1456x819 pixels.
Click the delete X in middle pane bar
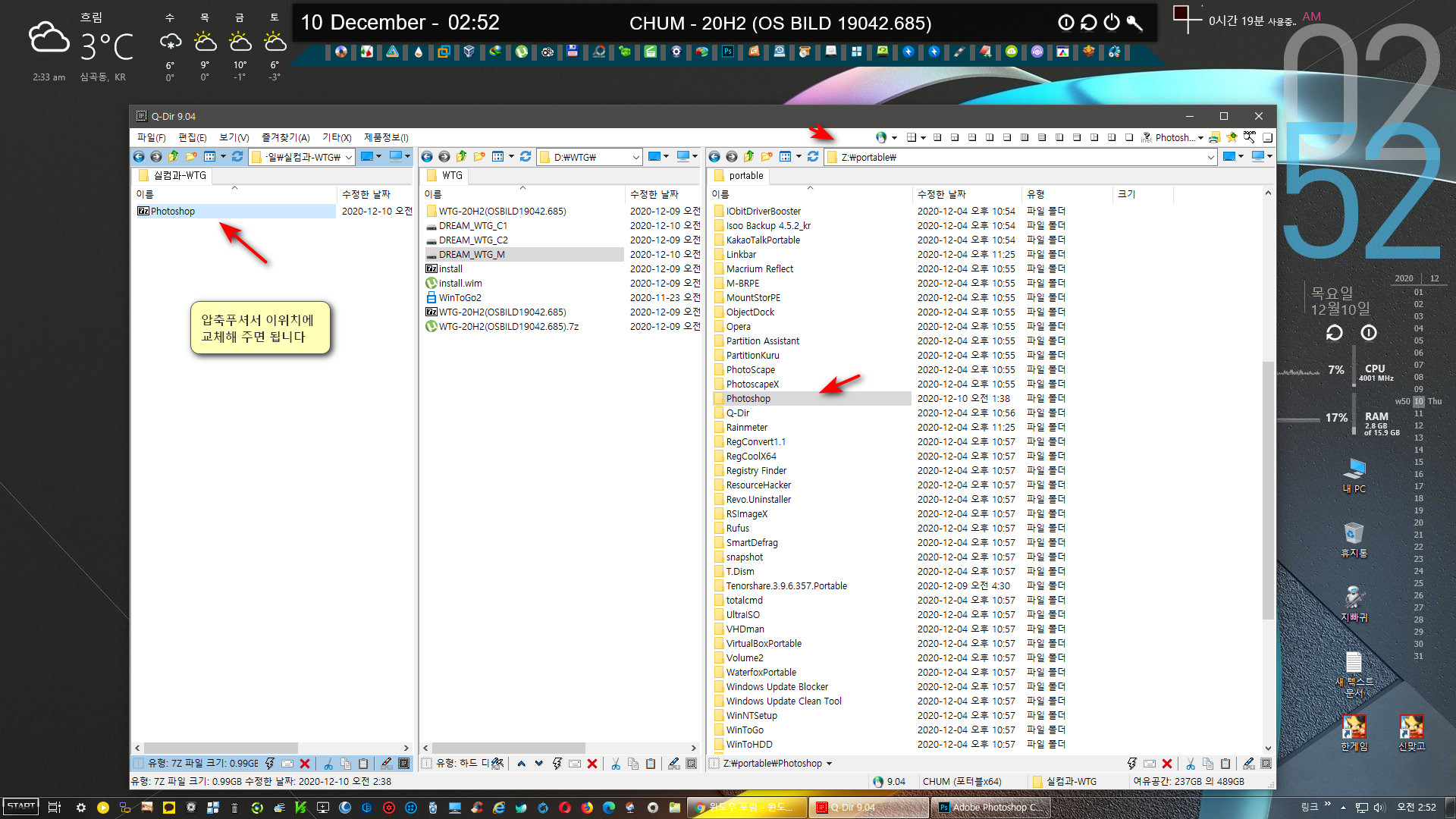[592, 764]
